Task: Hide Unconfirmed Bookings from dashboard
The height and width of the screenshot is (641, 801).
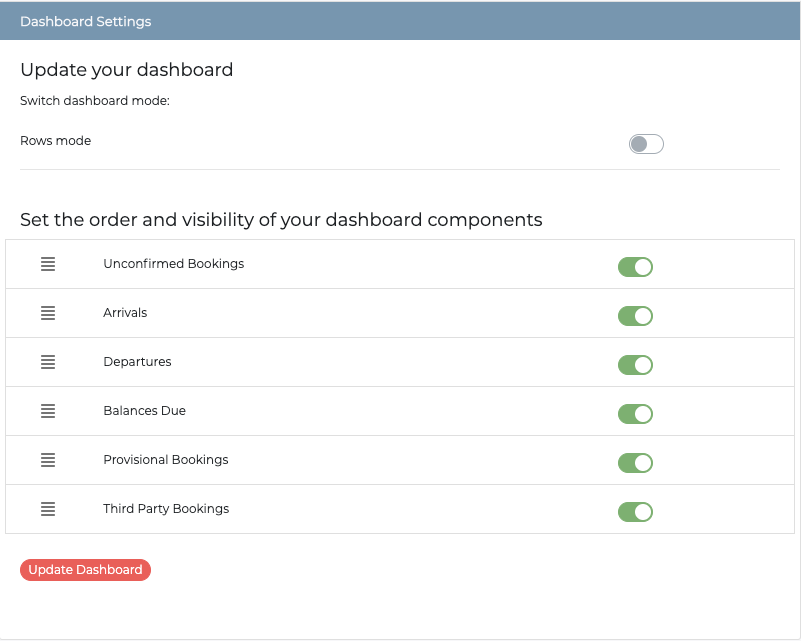Action: (635, 267)
